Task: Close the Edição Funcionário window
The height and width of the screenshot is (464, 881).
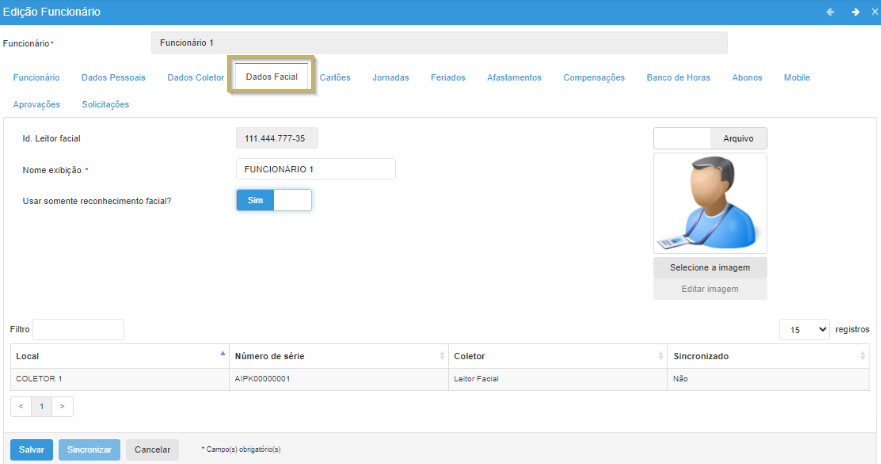Action: (874, 12)
